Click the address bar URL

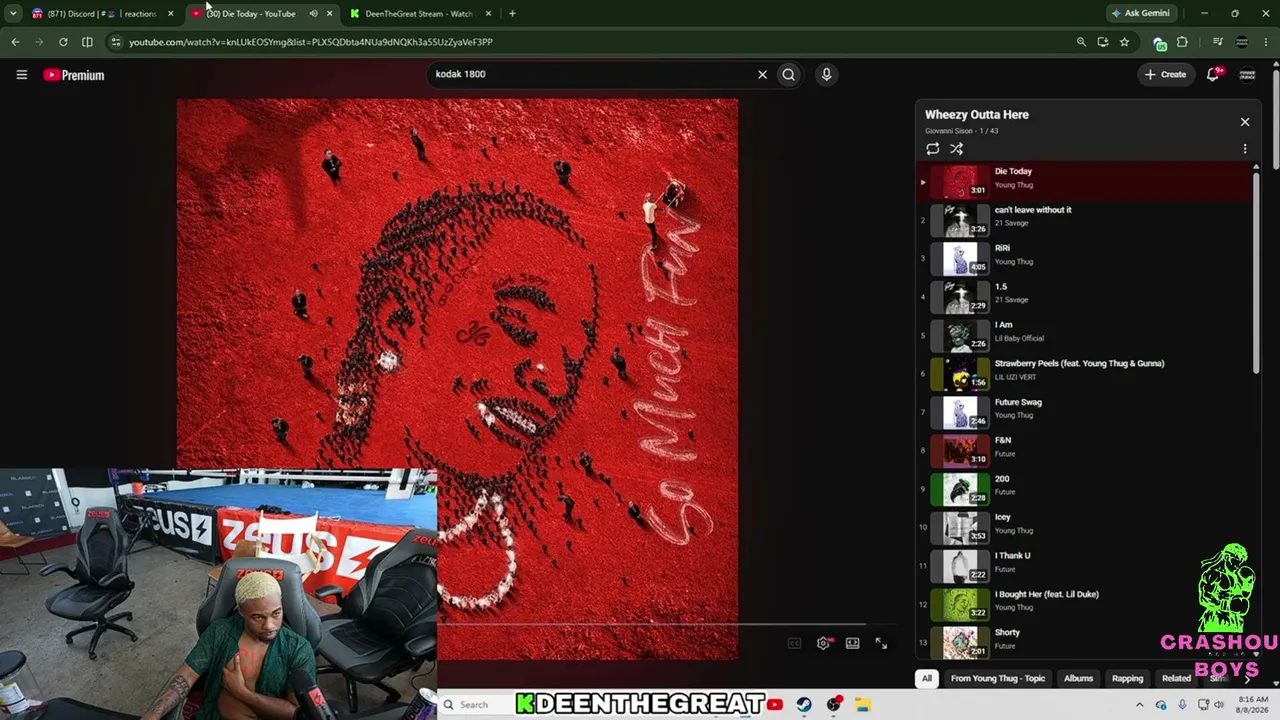coord(311,42)
